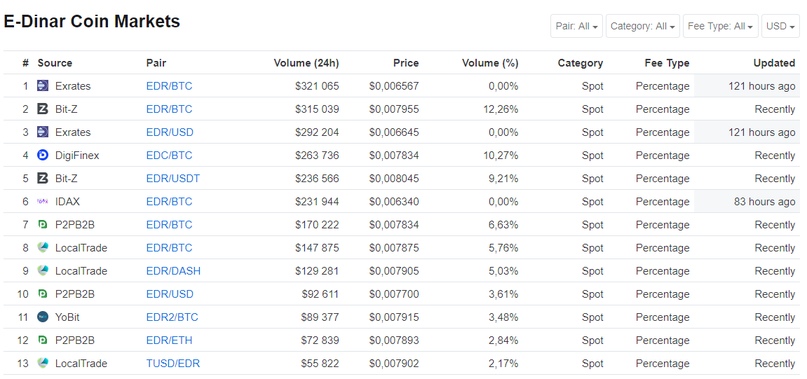Image resolution: width=807 pixels, height=379 pixels.
Task: Click the YoBit exchange icon
Action: [43, 317]
